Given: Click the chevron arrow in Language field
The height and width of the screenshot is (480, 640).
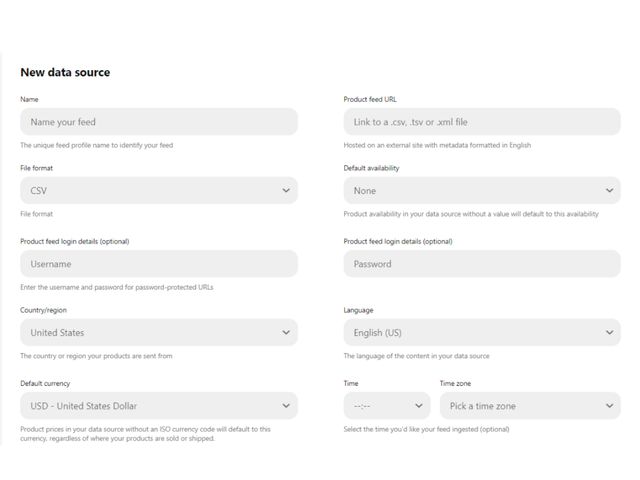Looking at the screenshot, I should tap(610, 332).
